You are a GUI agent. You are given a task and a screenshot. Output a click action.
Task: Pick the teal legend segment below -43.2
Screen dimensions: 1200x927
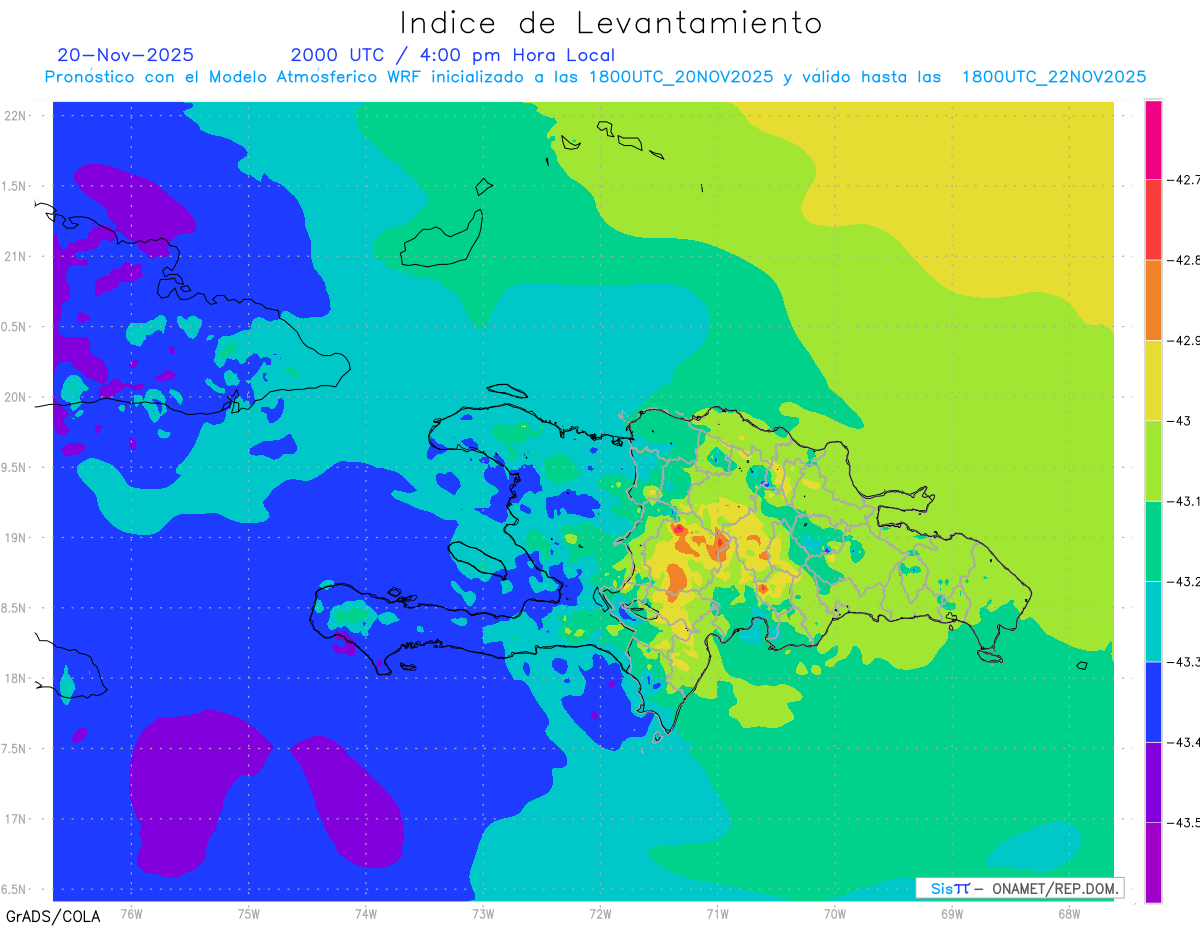pyautogui.click(x=1154, y=621)
